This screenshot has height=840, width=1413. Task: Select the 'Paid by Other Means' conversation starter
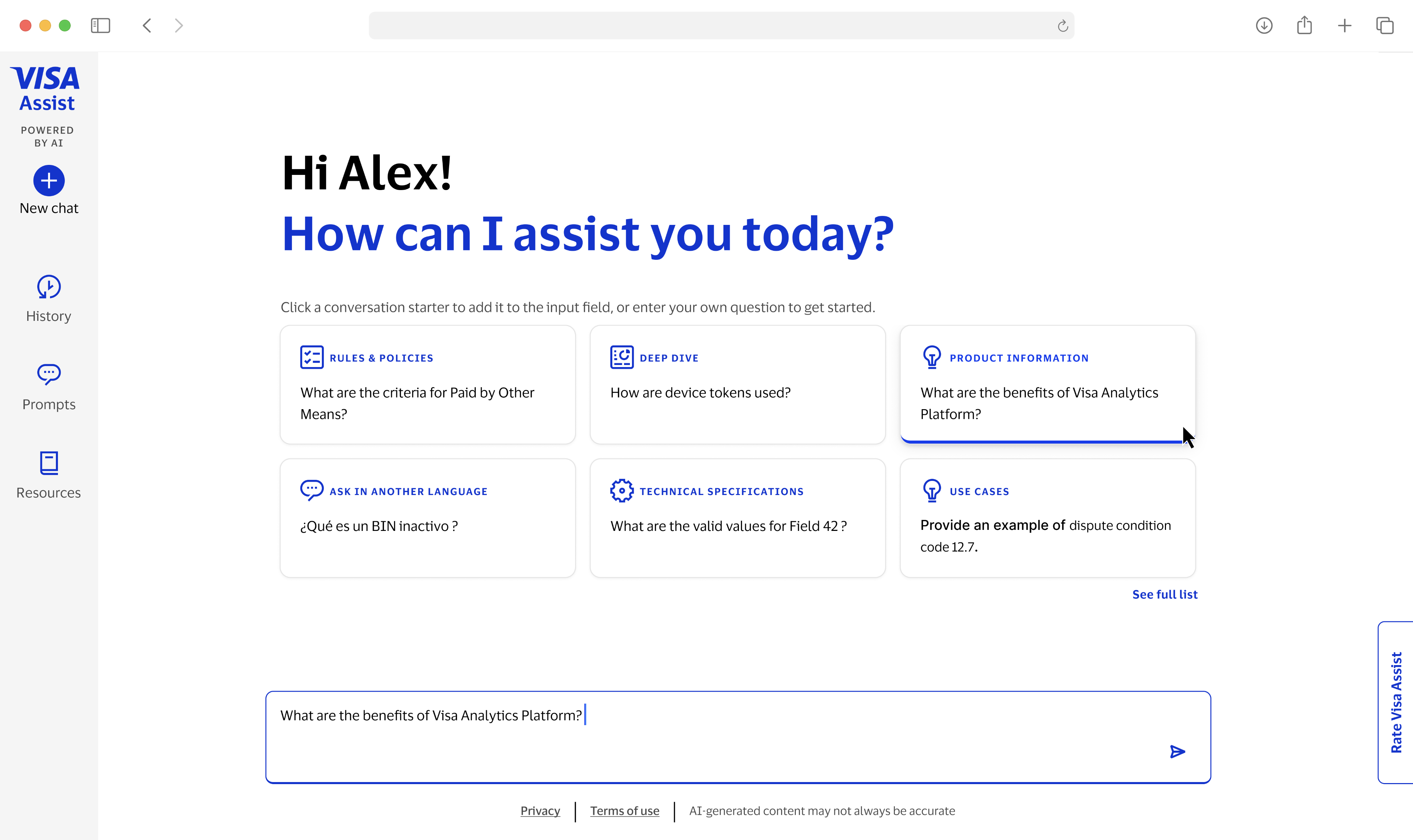point(427,385)
